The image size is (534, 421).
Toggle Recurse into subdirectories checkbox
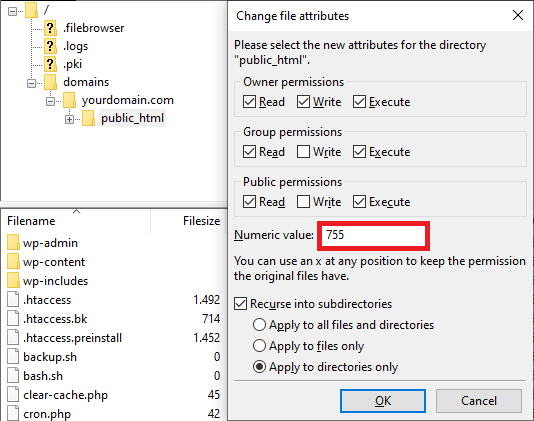coord(240,303)
